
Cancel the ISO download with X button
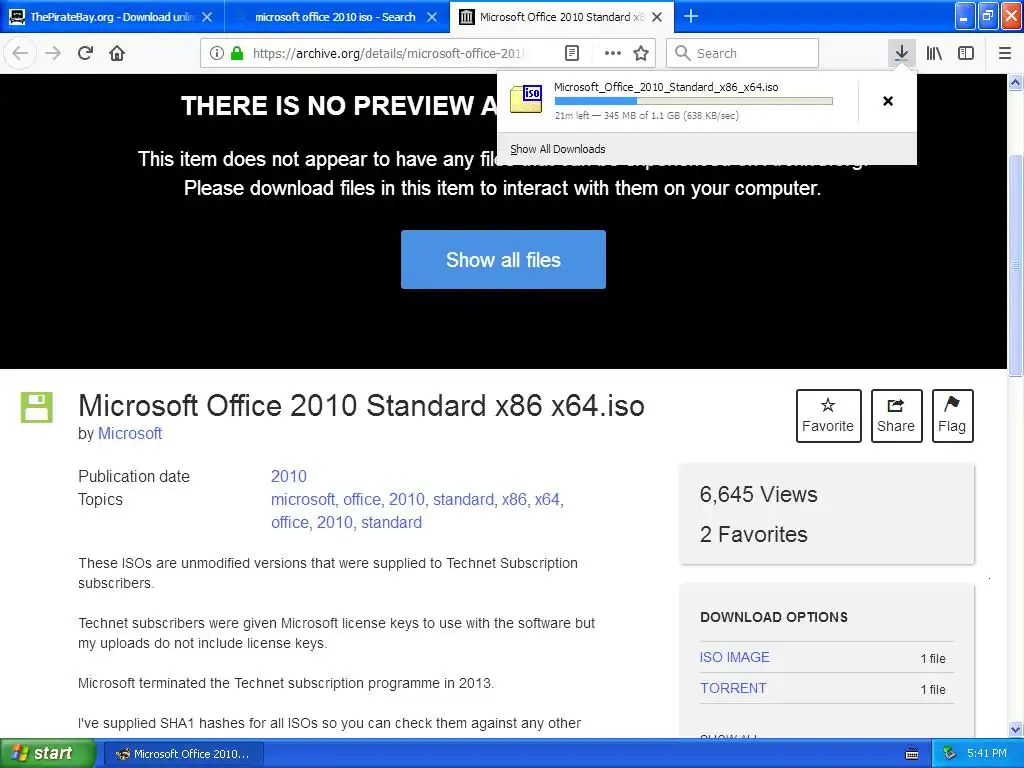click(x=888, y=101)
